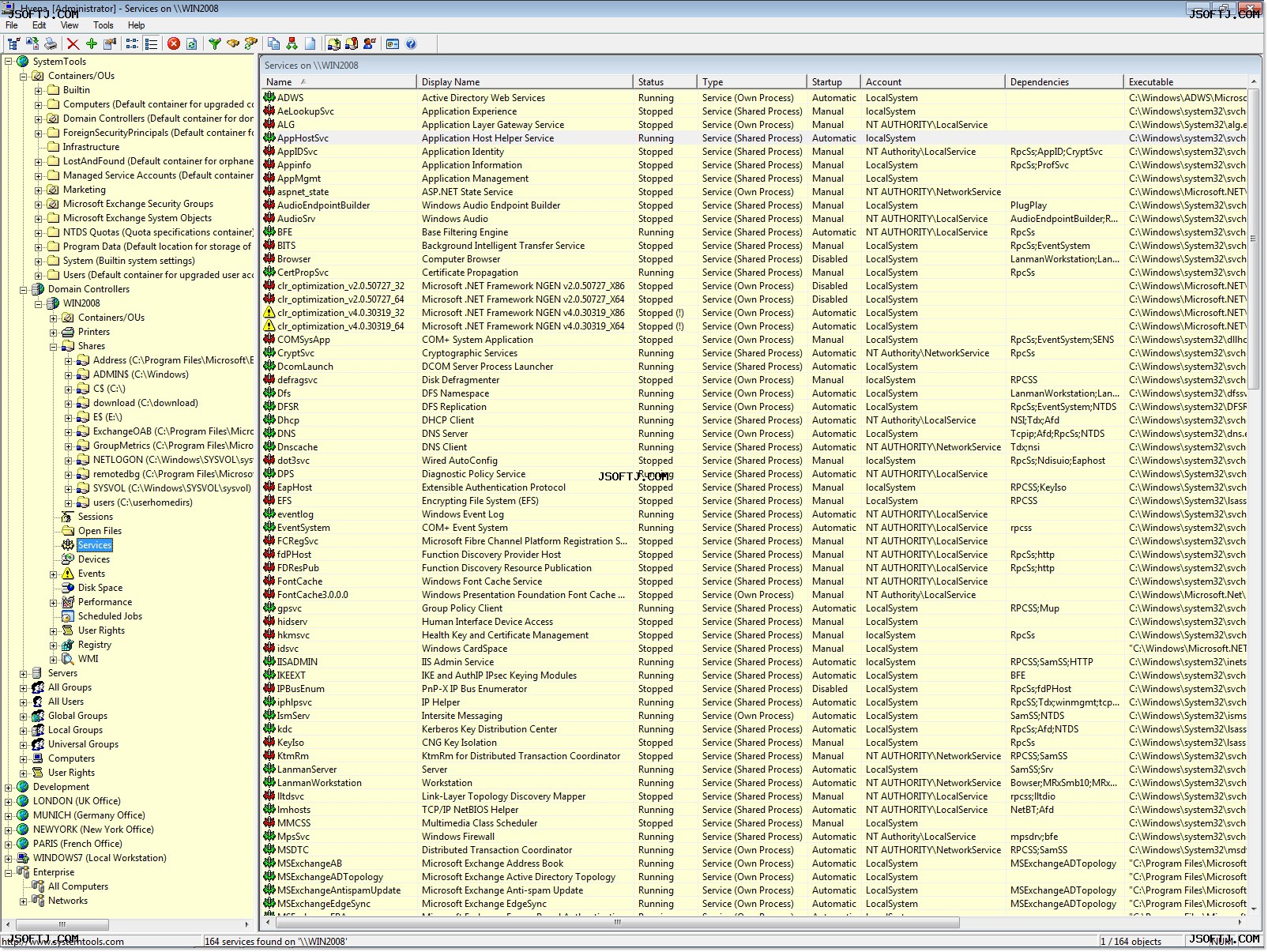1268x952 pixels.
Task: Click the red X delete toolbar icon
Action: 73,44
